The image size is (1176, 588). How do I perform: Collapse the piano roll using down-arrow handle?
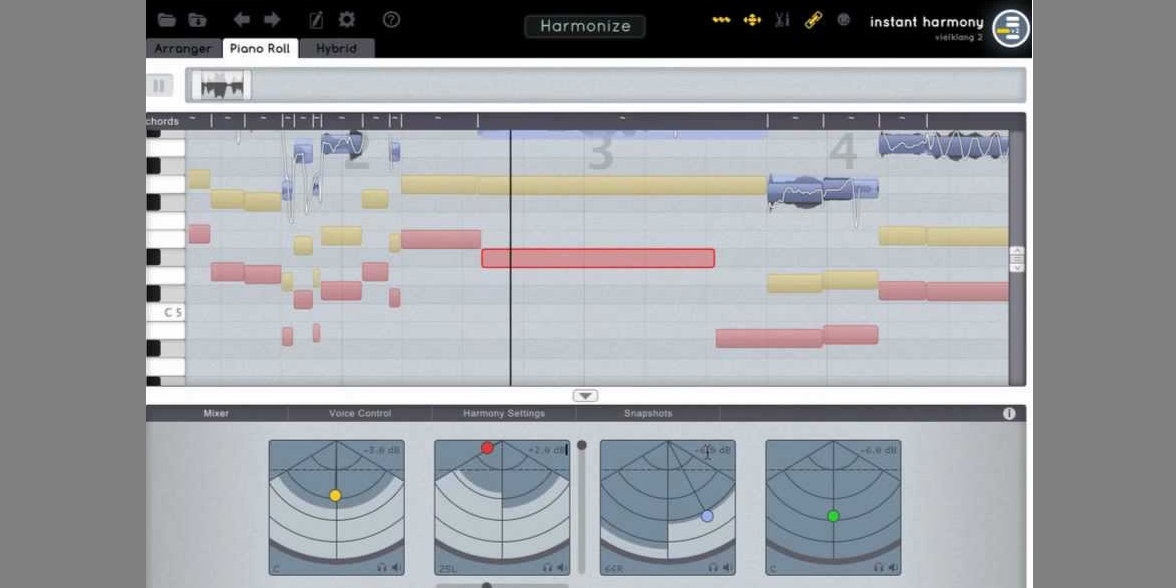[x=586, y=396]
